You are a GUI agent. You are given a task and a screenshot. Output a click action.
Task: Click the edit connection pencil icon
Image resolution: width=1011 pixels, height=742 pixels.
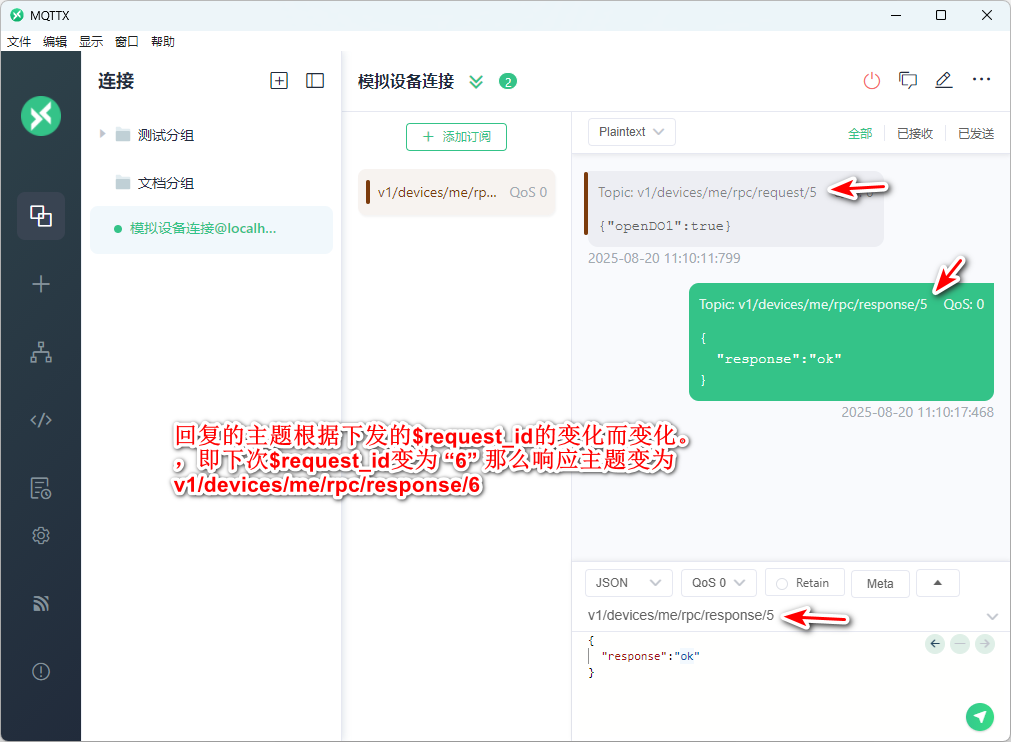tap(943, 81)
